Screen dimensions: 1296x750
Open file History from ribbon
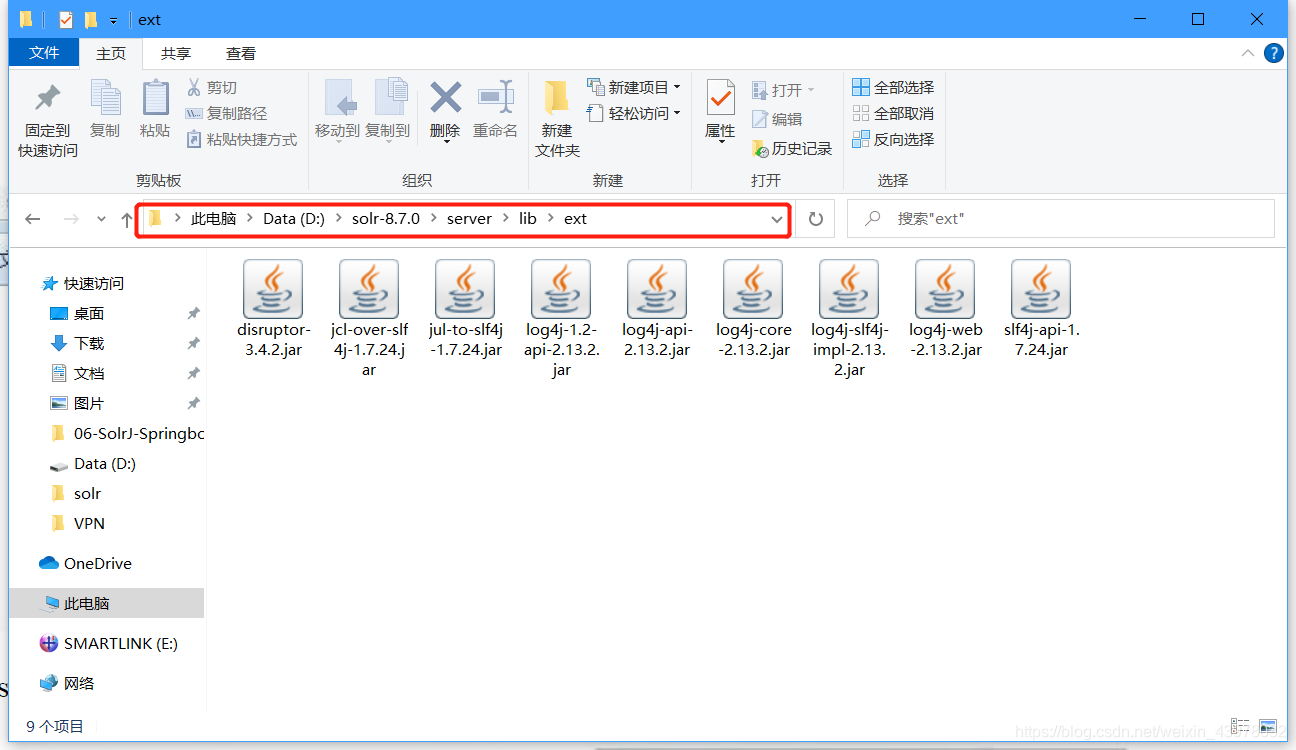pos(792,148)
